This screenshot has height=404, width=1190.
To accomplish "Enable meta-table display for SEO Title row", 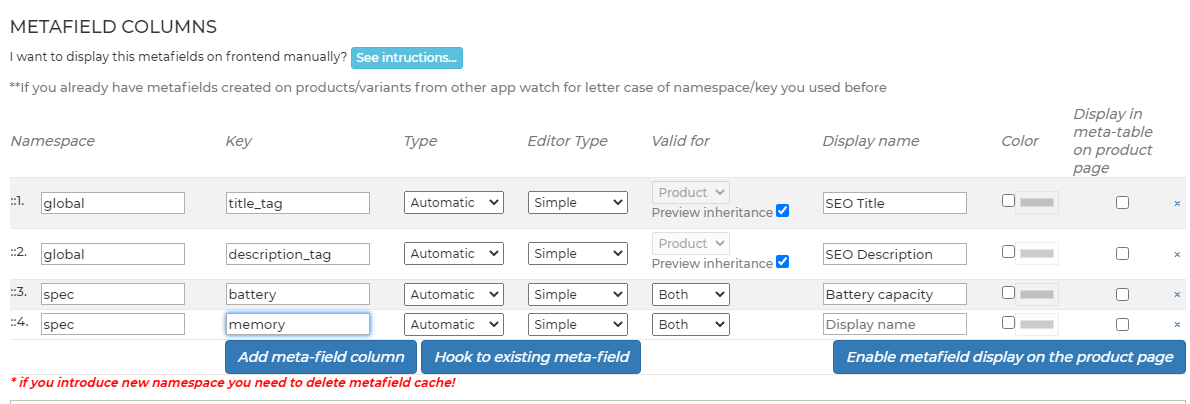I will (1123, 203).
